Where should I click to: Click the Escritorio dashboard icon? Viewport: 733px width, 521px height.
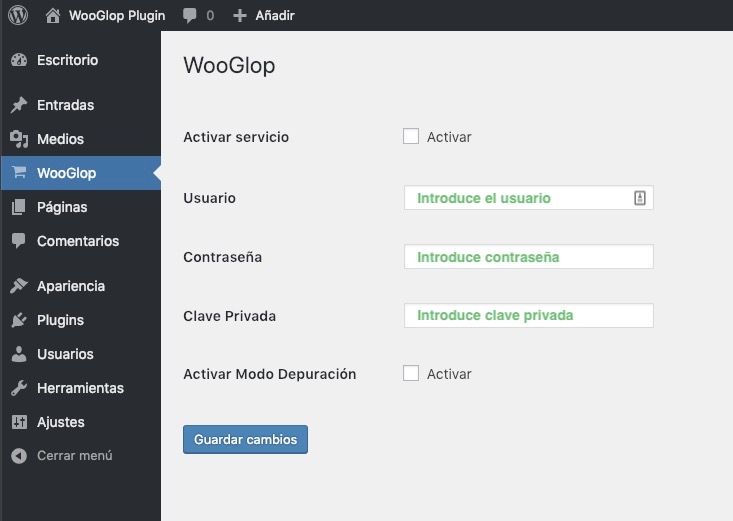click(x=18, y=60)
